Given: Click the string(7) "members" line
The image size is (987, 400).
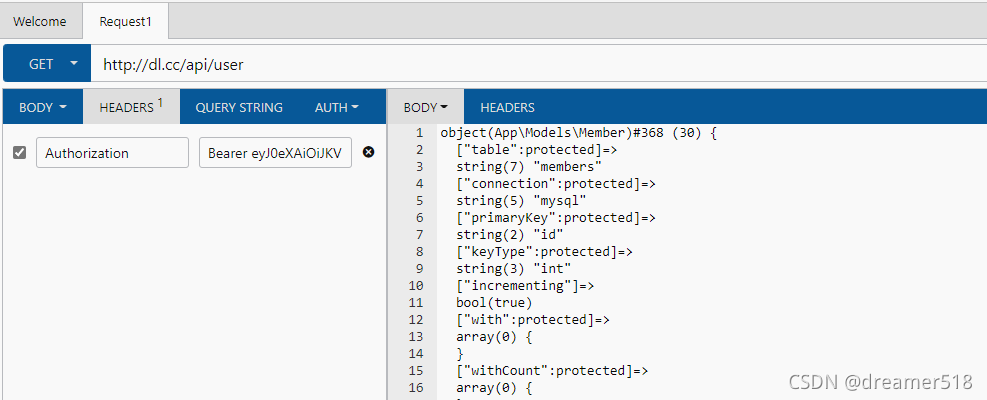Looking at the screenshot, I should pos(529,167).
